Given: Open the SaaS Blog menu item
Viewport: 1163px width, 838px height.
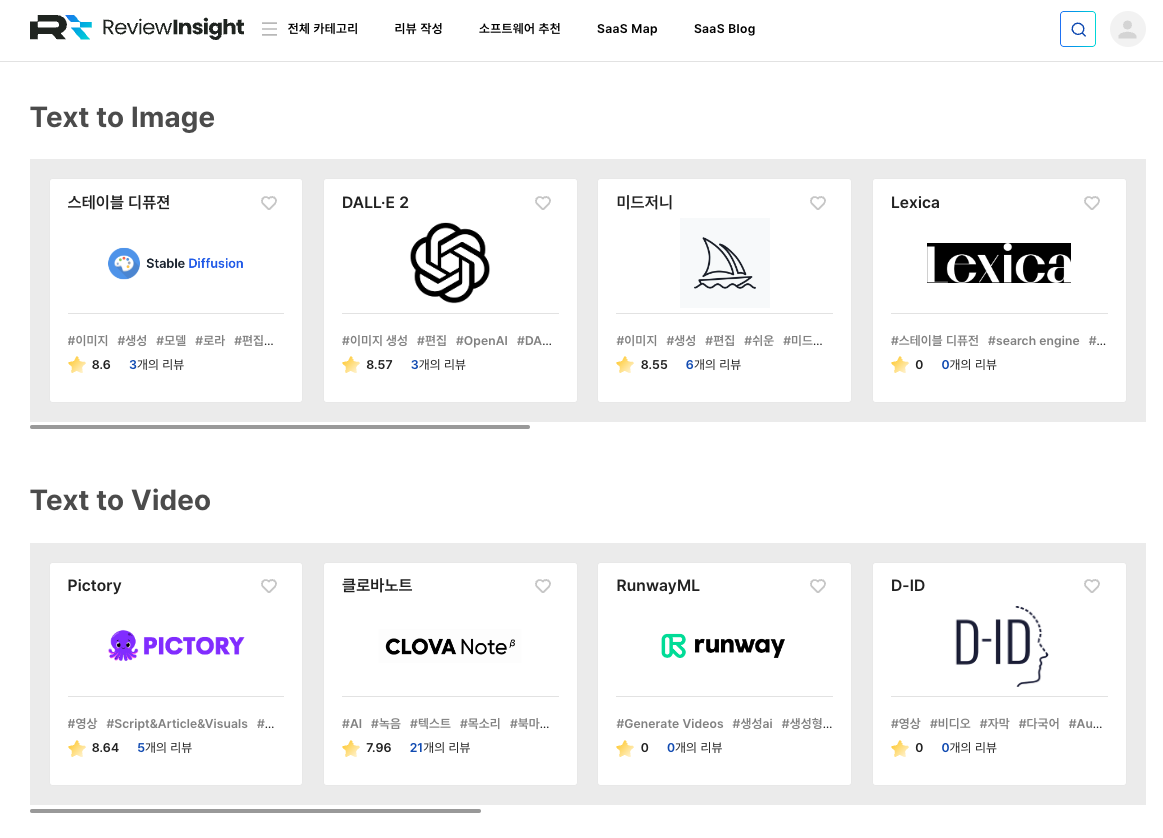Looking at the screenshot, I should point(724,29).
